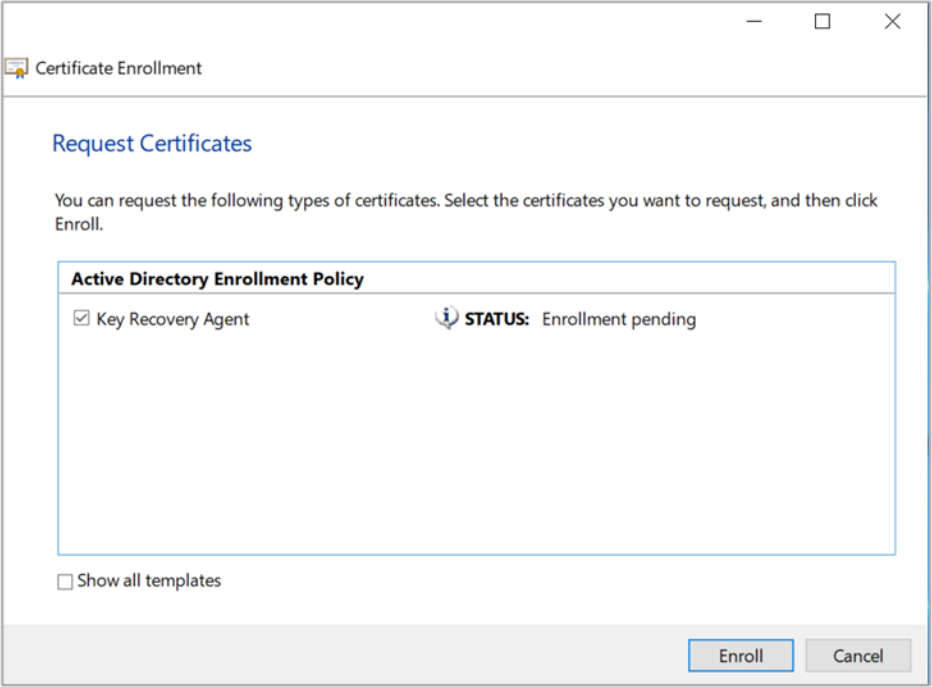This screenshot has height=687, width=932.
Task: Click the empty title bar area
Action: click(400, 22)
